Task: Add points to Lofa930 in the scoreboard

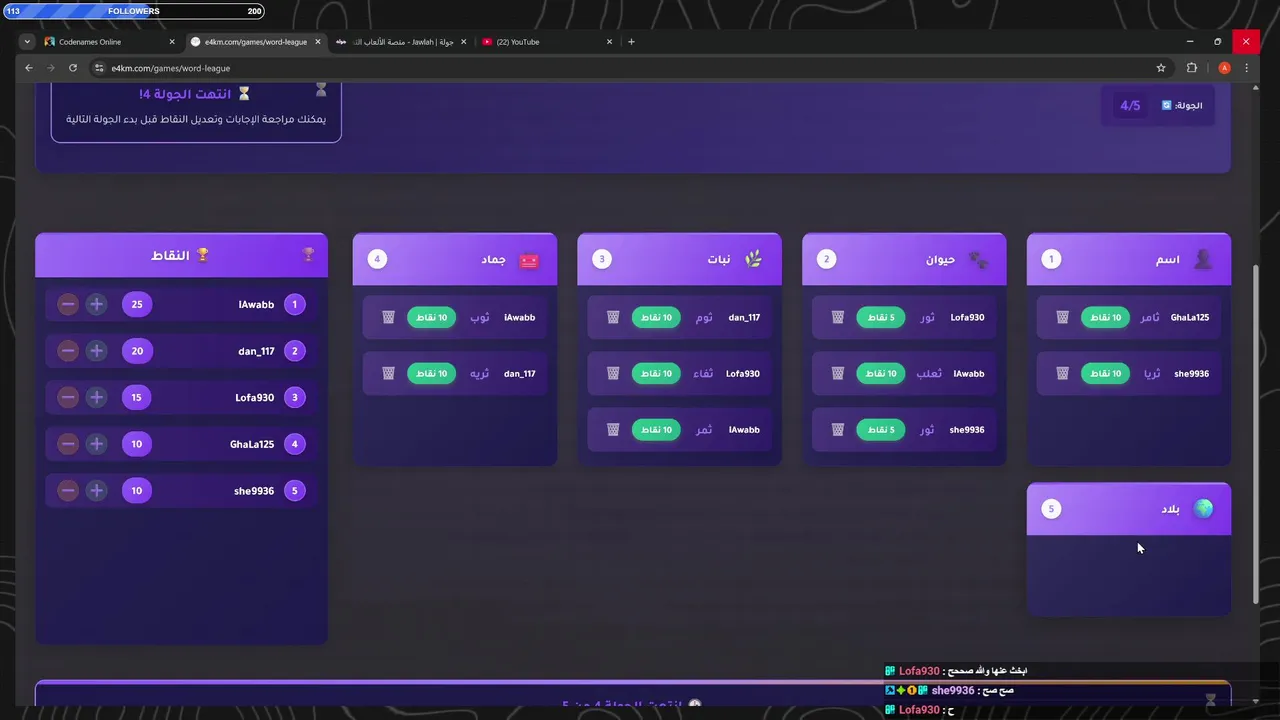Action: [x=96, y=397]
